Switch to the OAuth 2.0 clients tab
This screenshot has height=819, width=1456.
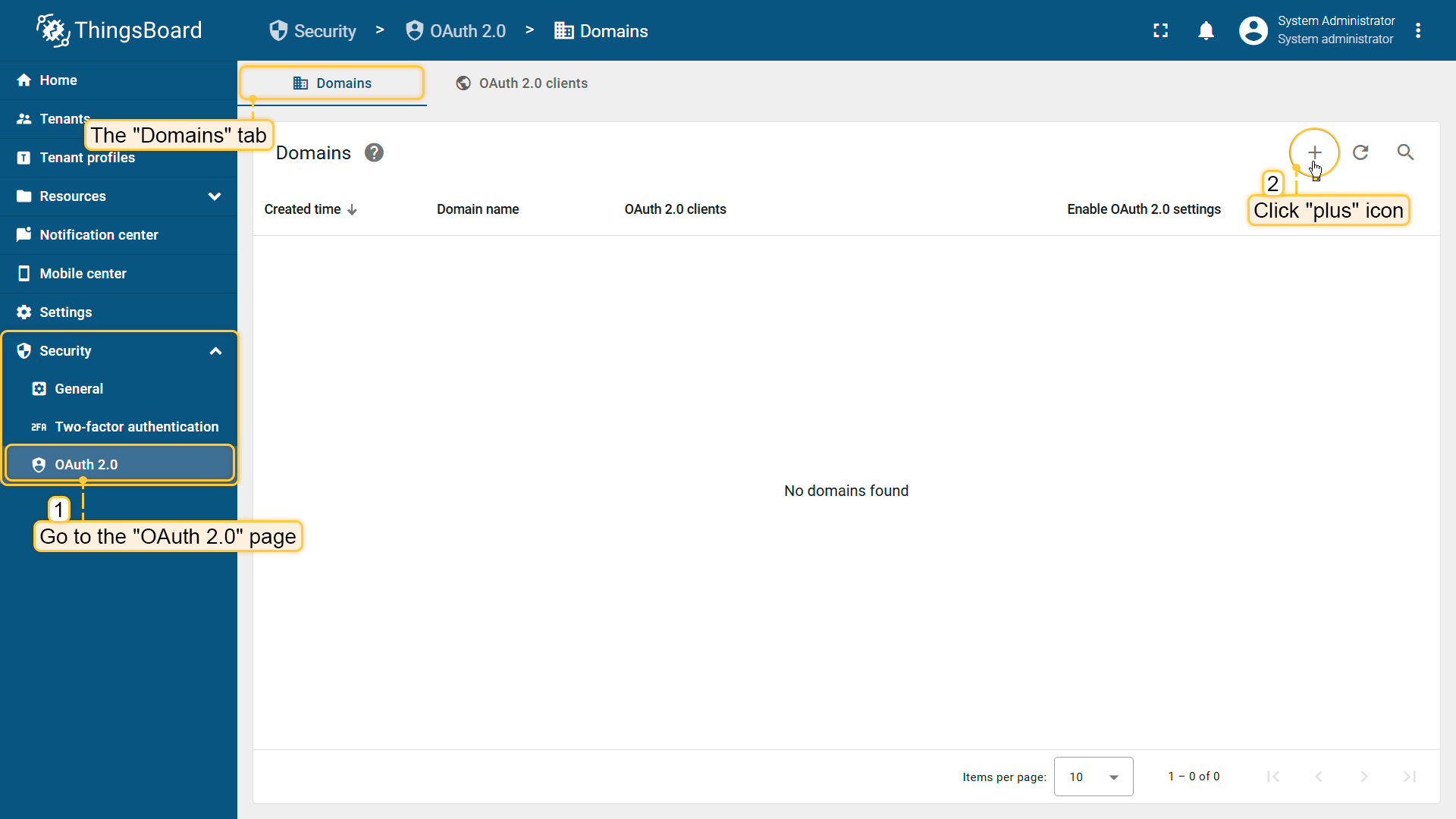point(522,83)
